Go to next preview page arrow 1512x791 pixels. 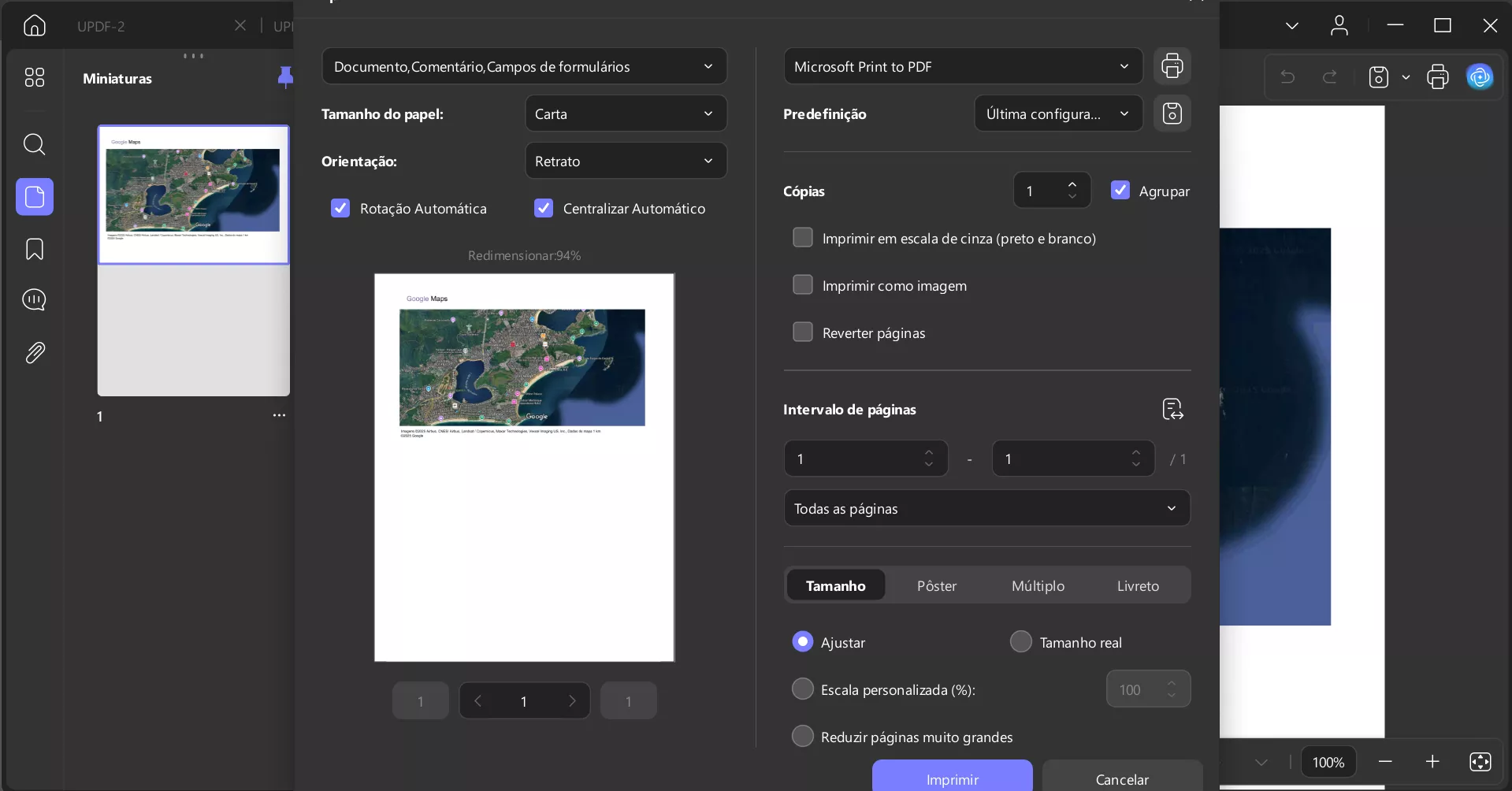tap(572, 701)
